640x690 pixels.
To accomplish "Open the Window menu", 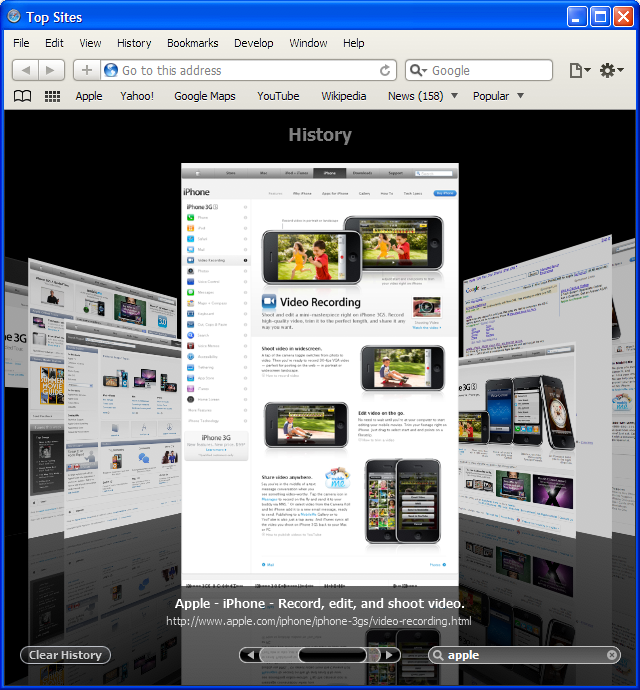I will (308, 43).
